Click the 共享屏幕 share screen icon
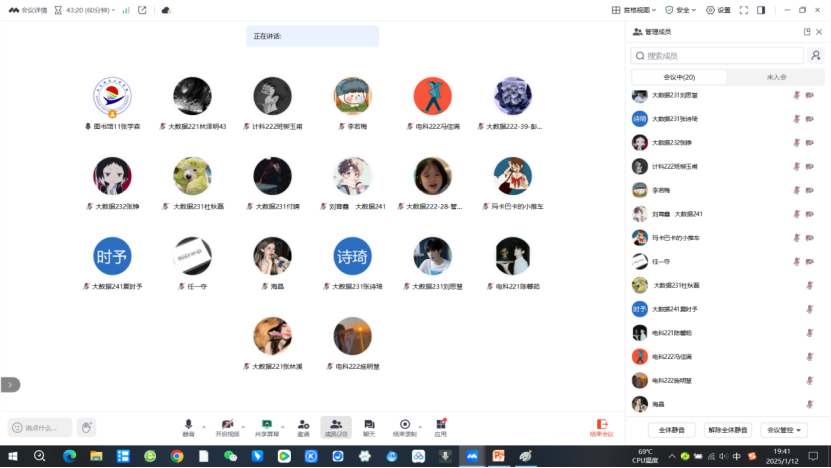The image size is (831, 468). [267, 424]
